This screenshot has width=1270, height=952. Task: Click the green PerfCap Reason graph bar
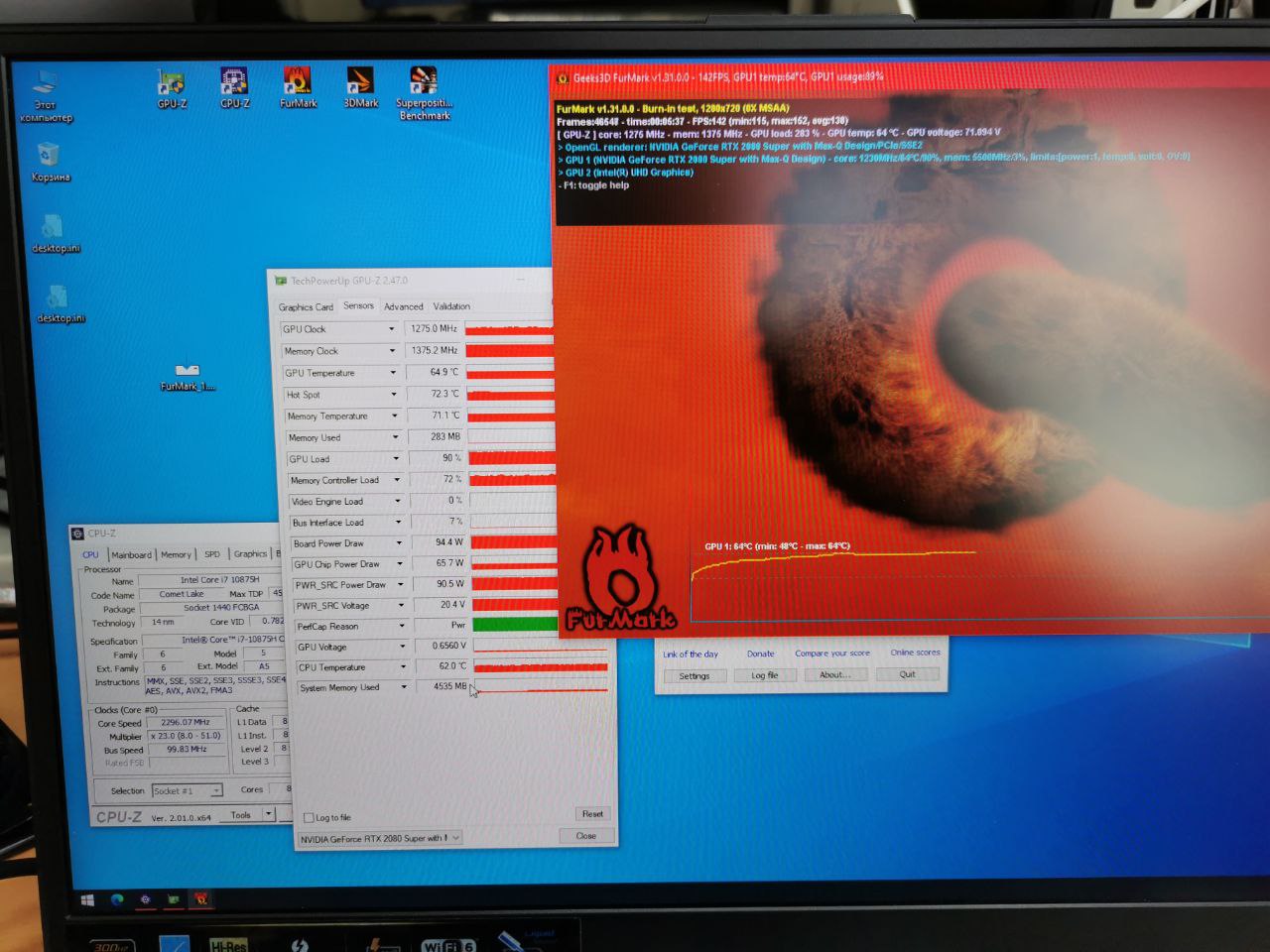pos(516,625)
